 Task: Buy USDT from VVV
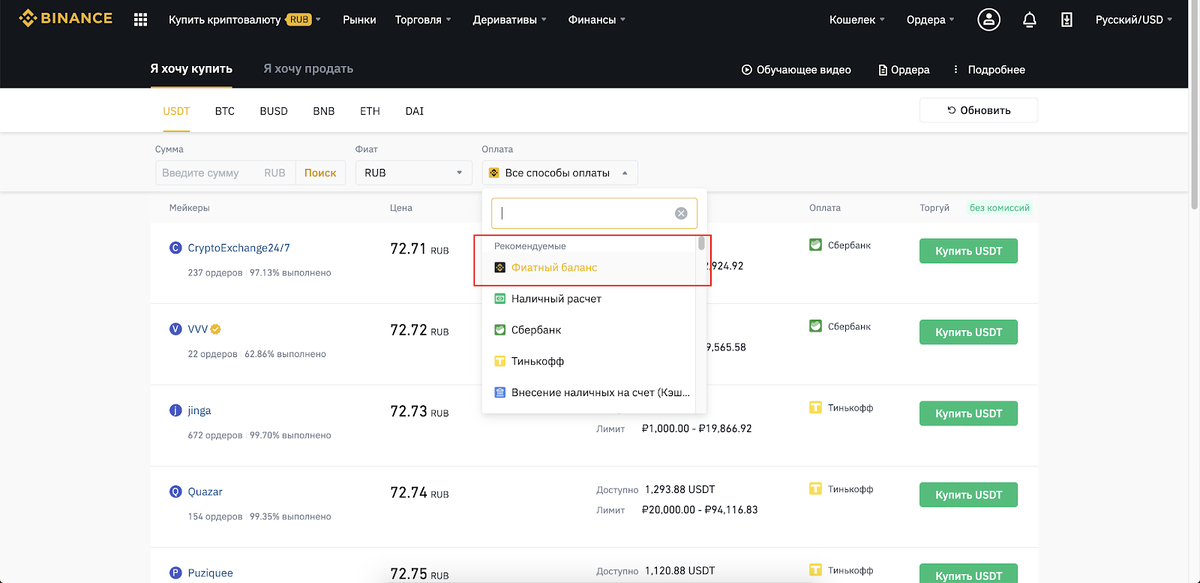click(968, 332)
